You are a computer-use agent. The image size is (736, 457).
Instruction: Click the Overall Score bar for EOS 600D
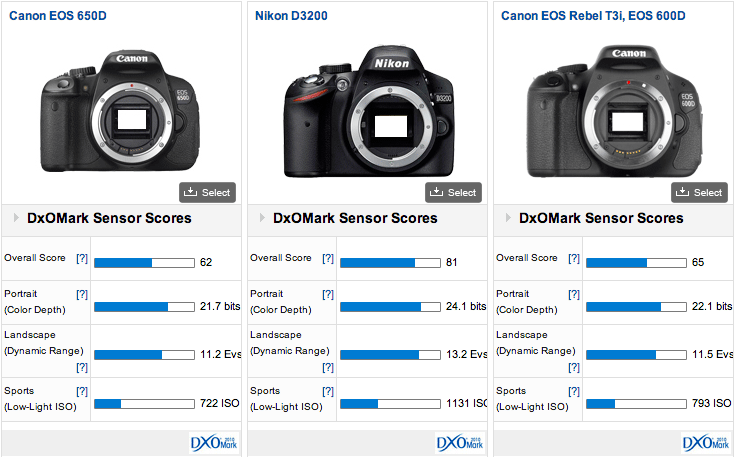[636, 263]
